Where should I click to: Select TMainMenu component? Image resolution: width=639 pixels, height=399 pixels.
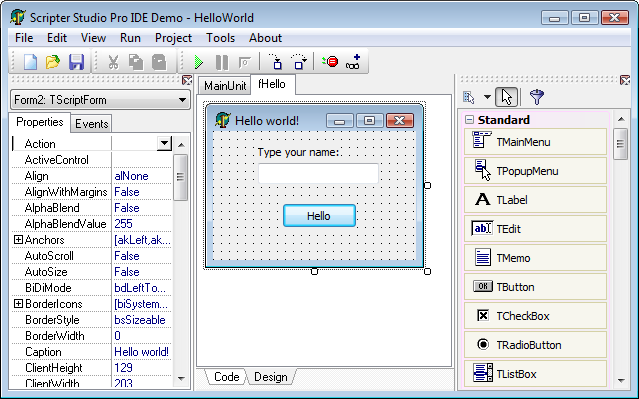(x=535, y=142)
